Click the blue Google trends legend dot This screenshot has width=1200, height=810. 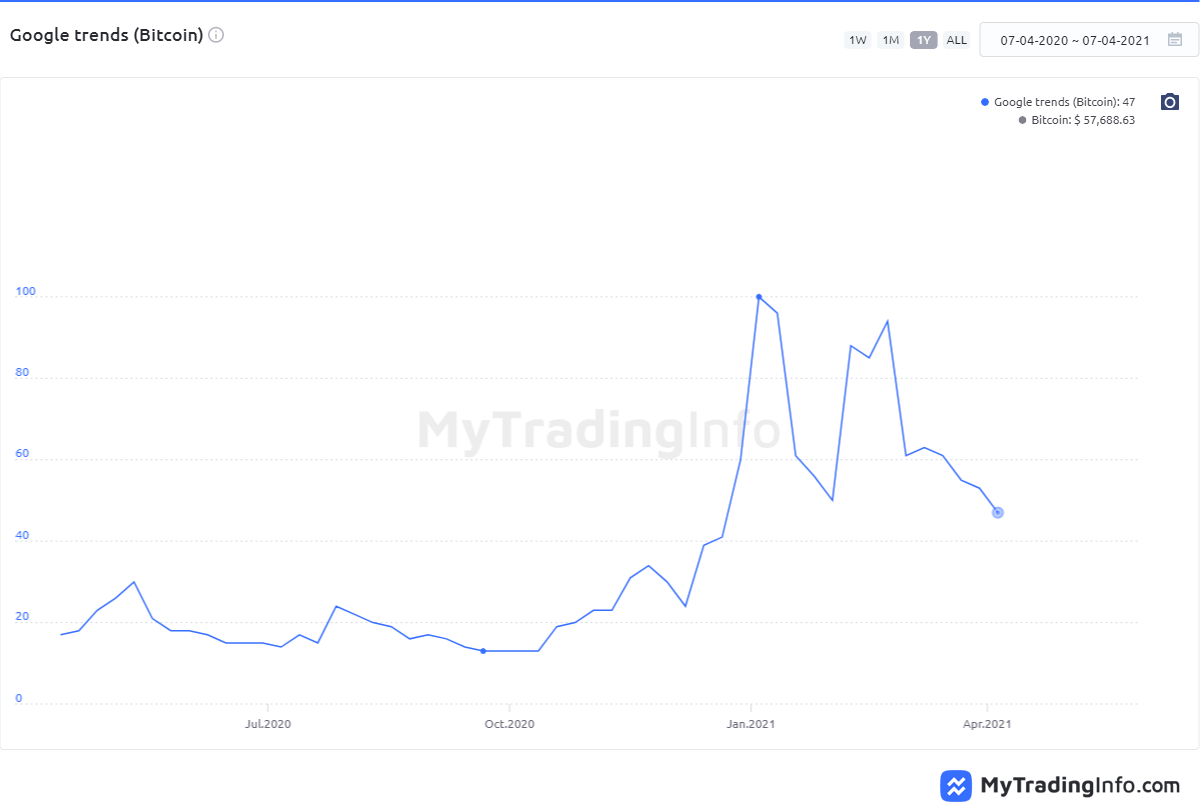point(985,102)
